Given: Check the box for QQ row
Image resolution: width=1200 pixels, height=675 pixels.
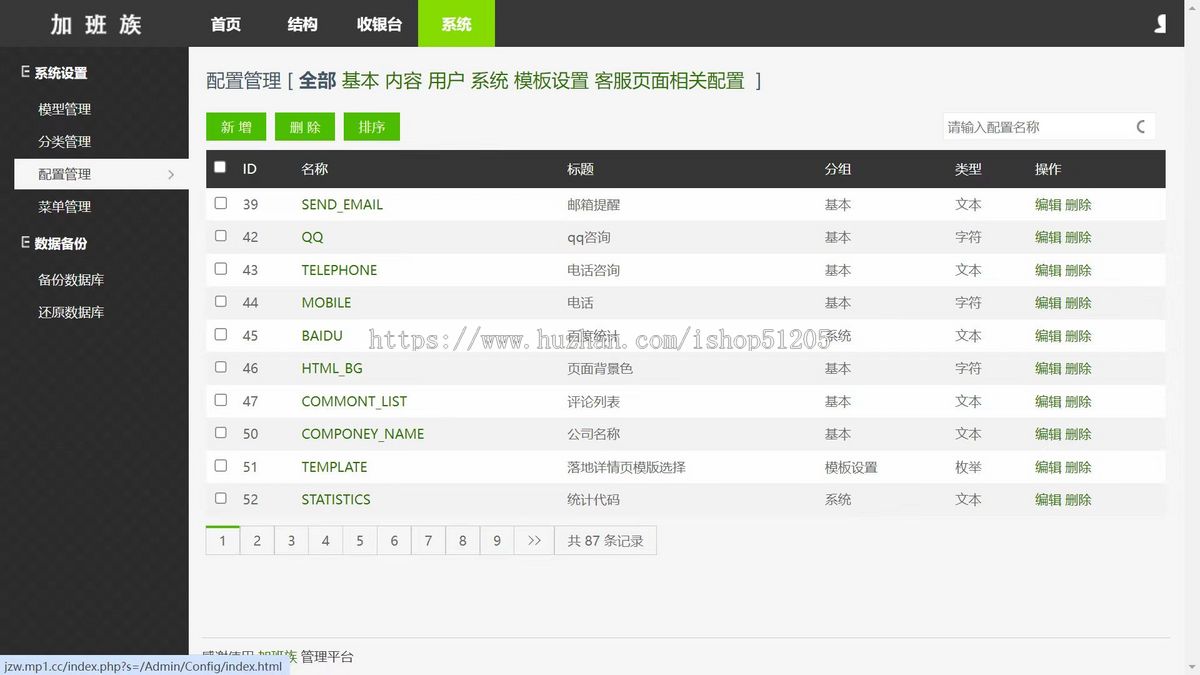Looking at the screenshot, I should [x=220, y=236].
